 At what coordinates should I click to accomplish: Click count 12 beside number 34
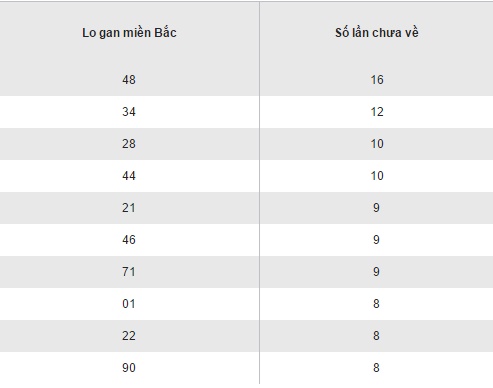click(377, 112)
